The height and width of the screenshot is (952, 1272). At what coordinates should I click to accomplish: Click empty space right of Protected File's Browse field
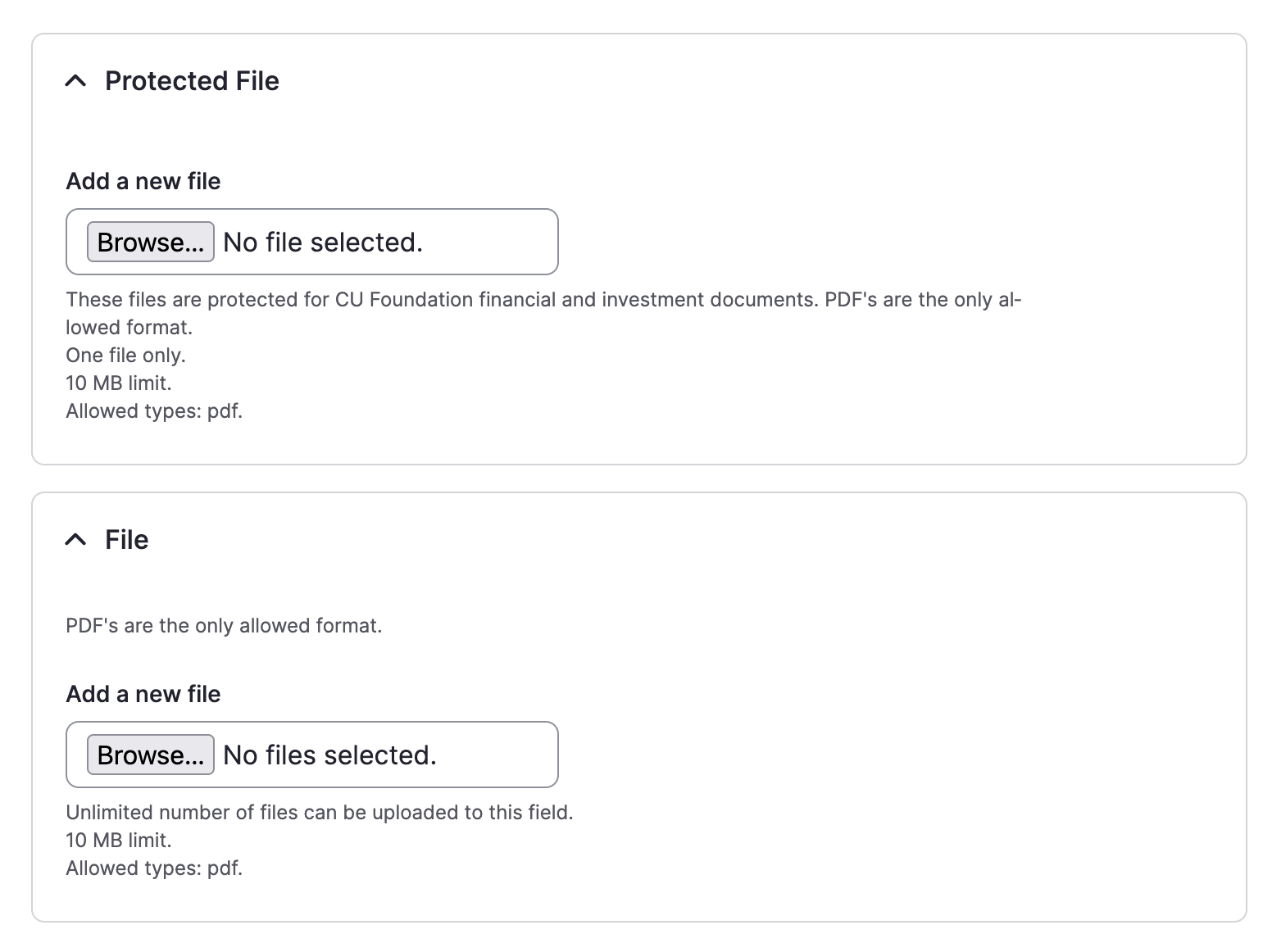pyautogui.click(x=820, y=243)
